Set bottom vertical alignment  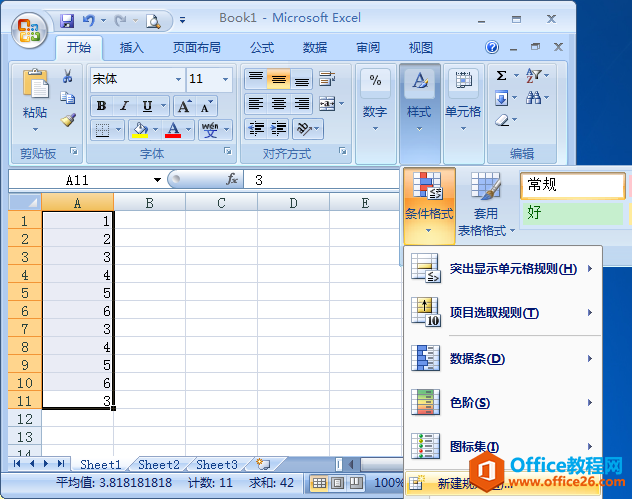(301, 79)
